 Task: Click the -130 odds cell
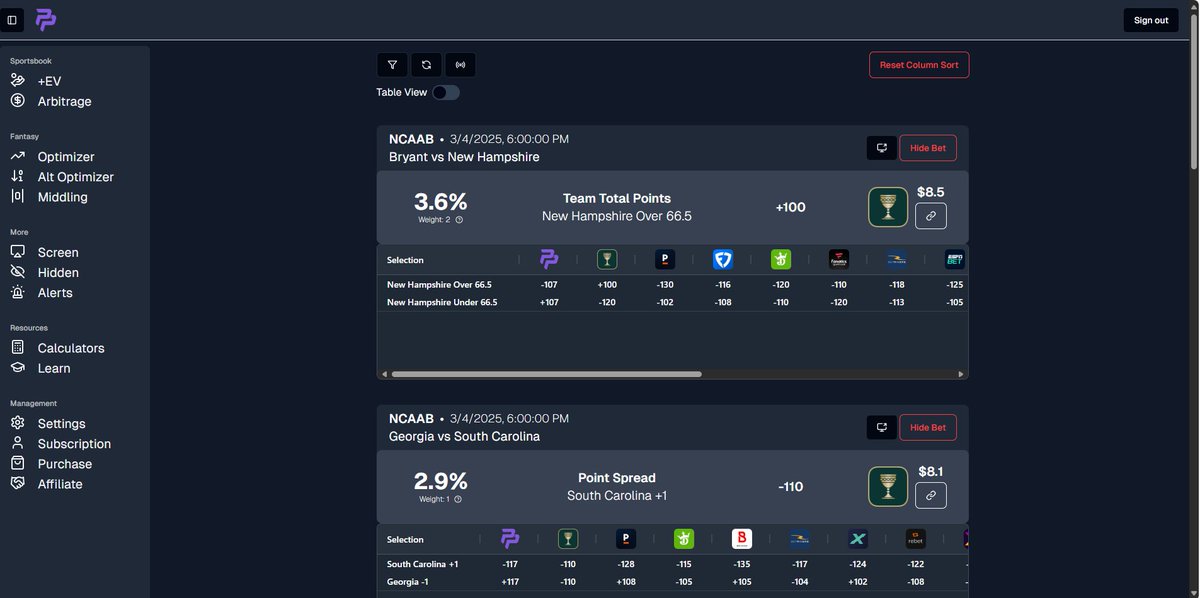665,285
